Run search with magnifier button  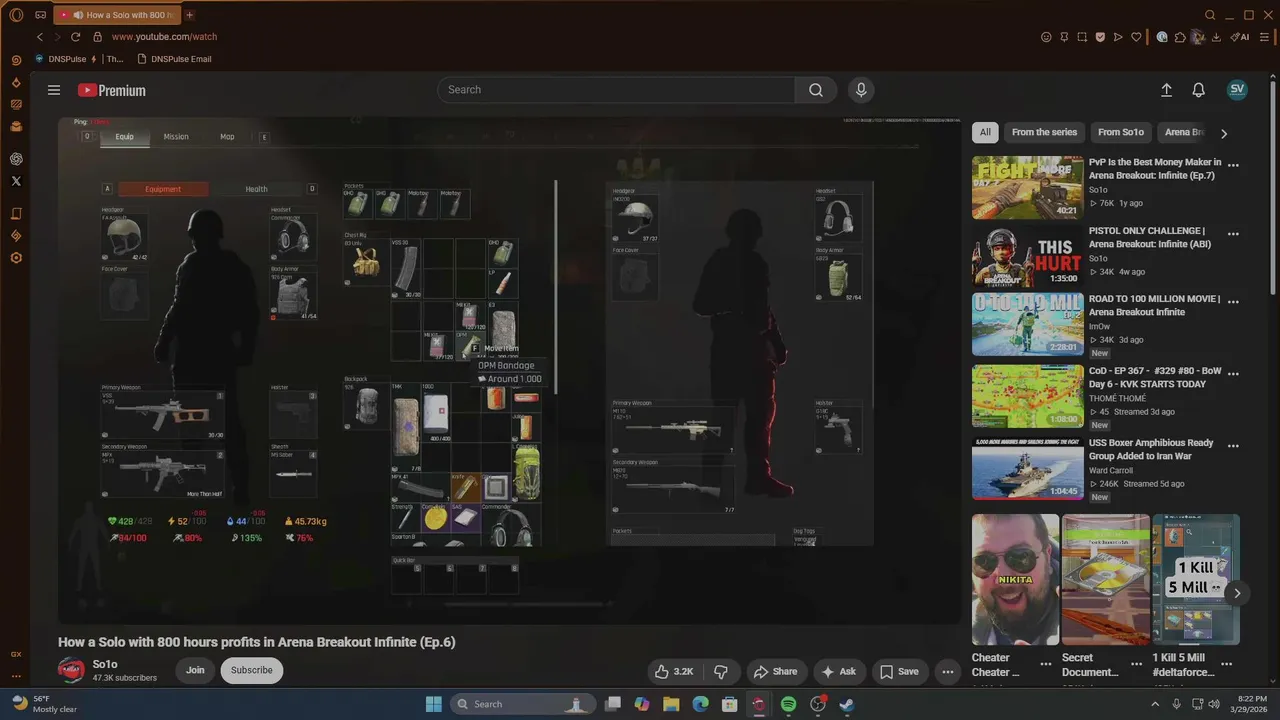pos(816,90)
